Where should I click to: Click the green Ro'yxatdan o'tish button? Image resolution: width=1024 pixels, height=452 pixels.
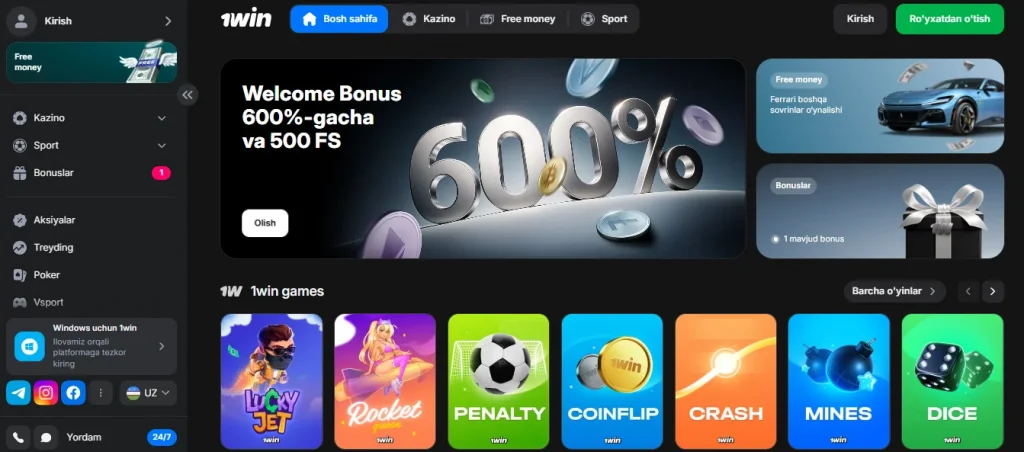(x=950, y=19)
